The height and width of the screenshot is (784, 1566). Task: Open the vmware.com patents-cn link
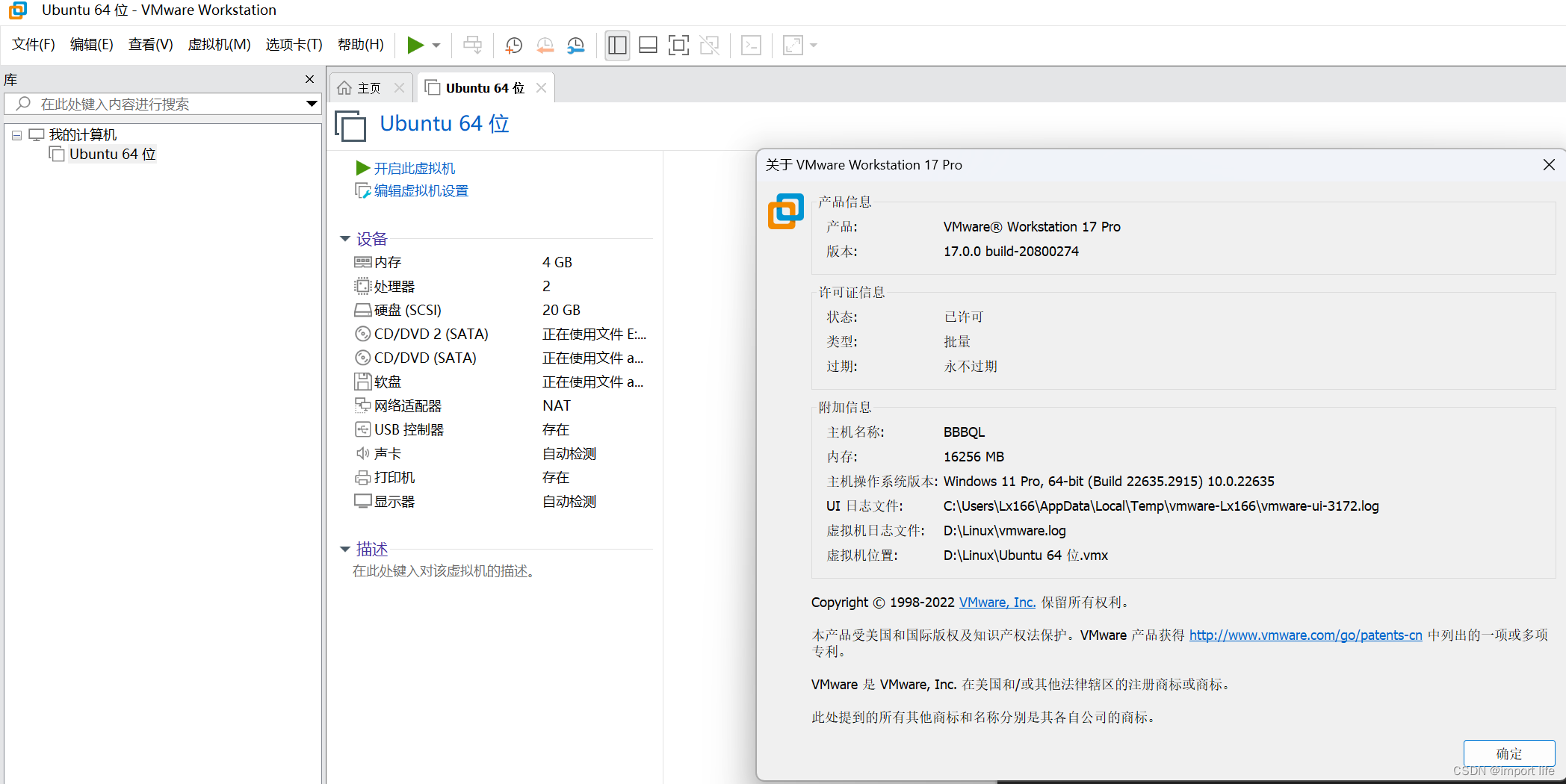point(1306,635)
